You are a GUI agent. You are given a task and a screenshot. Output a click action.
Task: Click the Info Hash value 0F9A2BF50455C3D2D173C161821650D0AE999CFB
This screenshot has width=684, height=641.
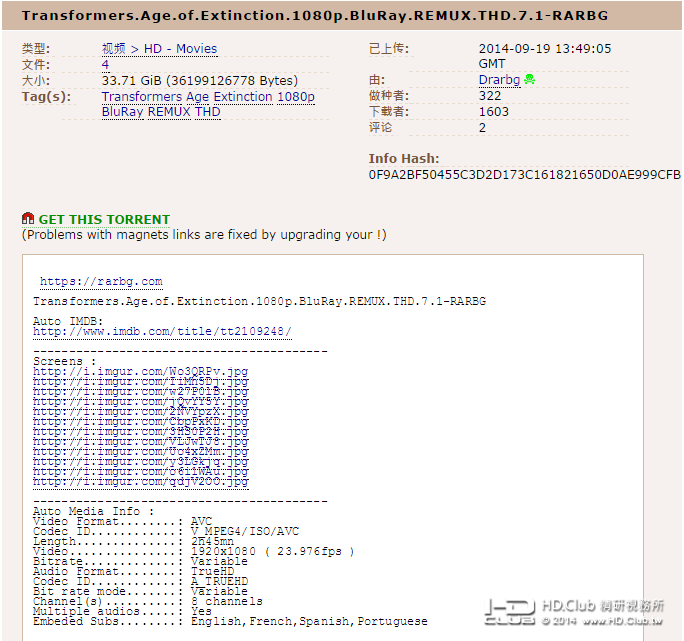tap(524, 175)
